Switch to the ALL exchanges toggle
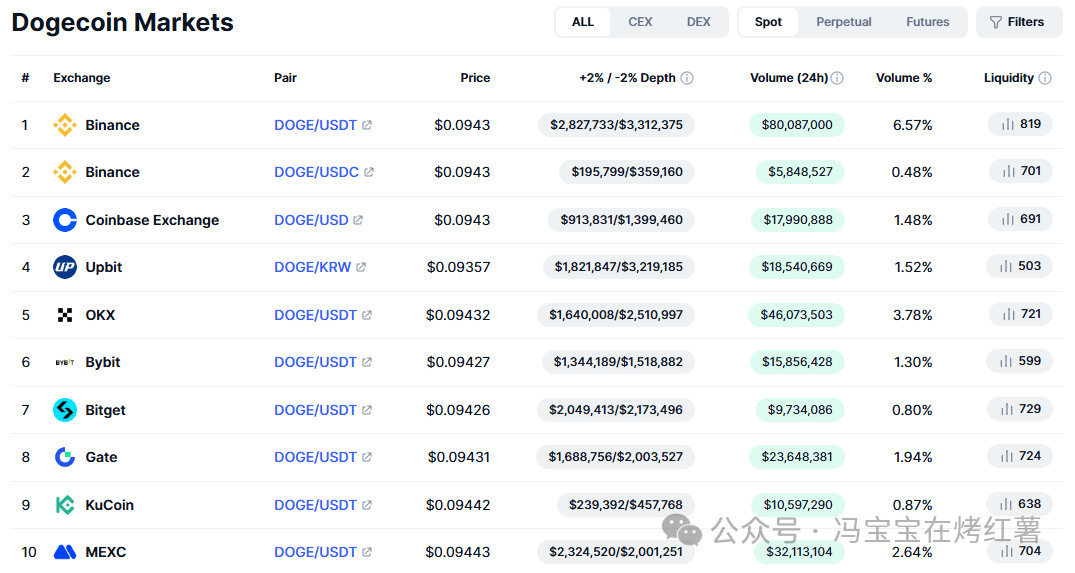1075x573 pixels. 583,22
